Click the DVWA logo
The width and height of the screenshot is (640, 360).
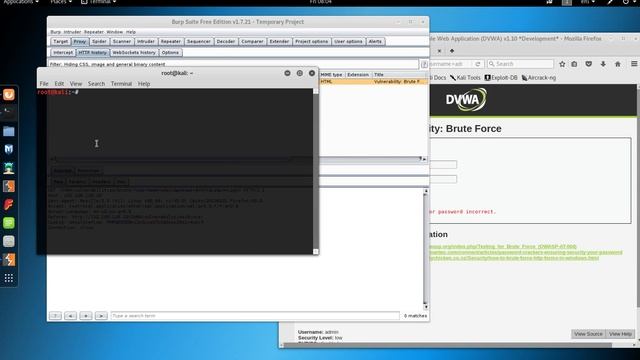[x=466, y=100]
